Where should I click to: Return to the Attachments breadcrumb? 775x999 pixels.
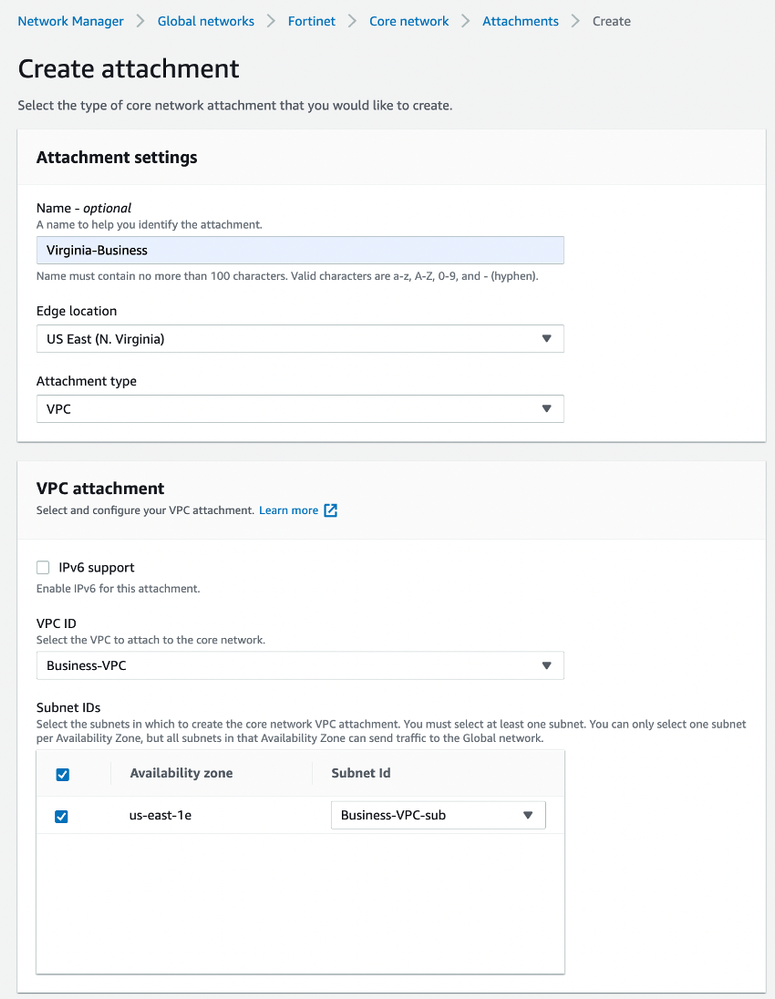[x=520, y=21]
